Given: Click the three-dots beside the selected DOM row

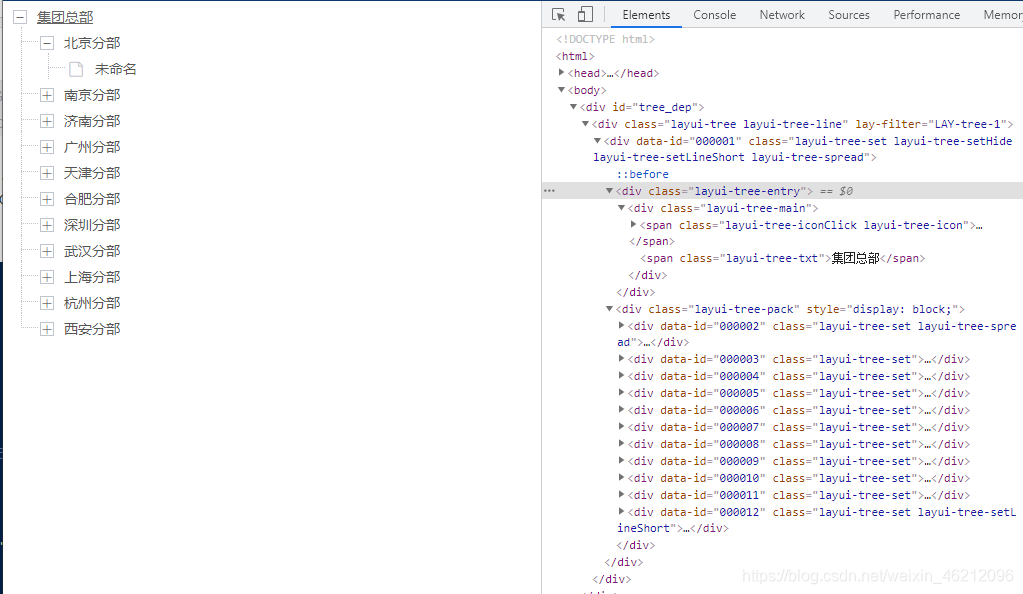Looking at the screenshot, I should pyautogui.click(x=549, y=191).
